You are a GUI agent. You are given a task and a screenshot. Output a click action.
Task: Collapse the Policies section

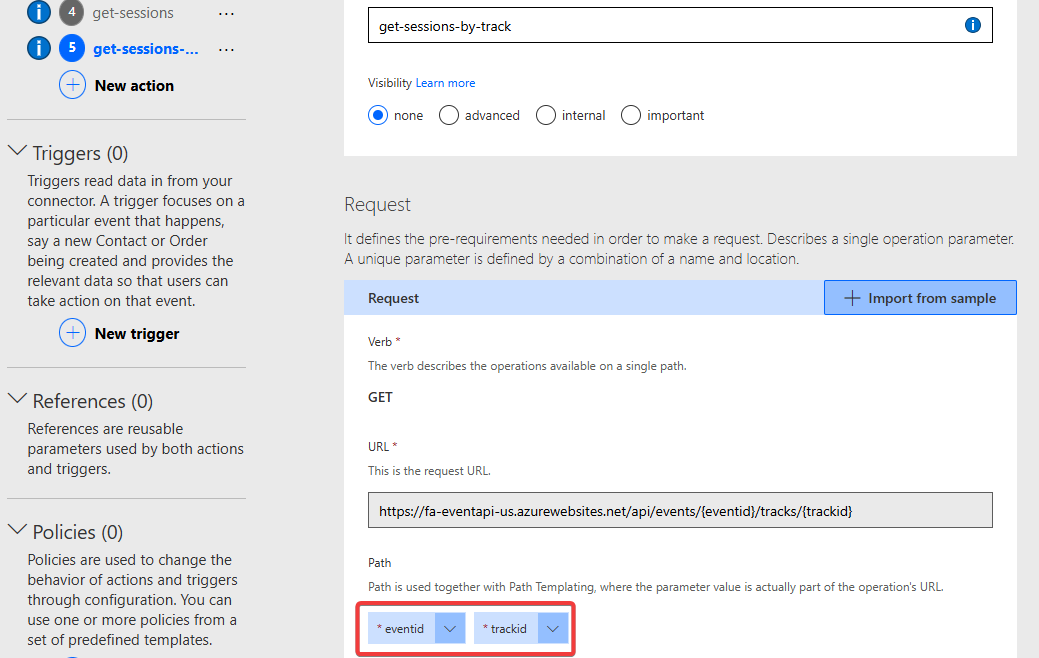pos(17,531)
